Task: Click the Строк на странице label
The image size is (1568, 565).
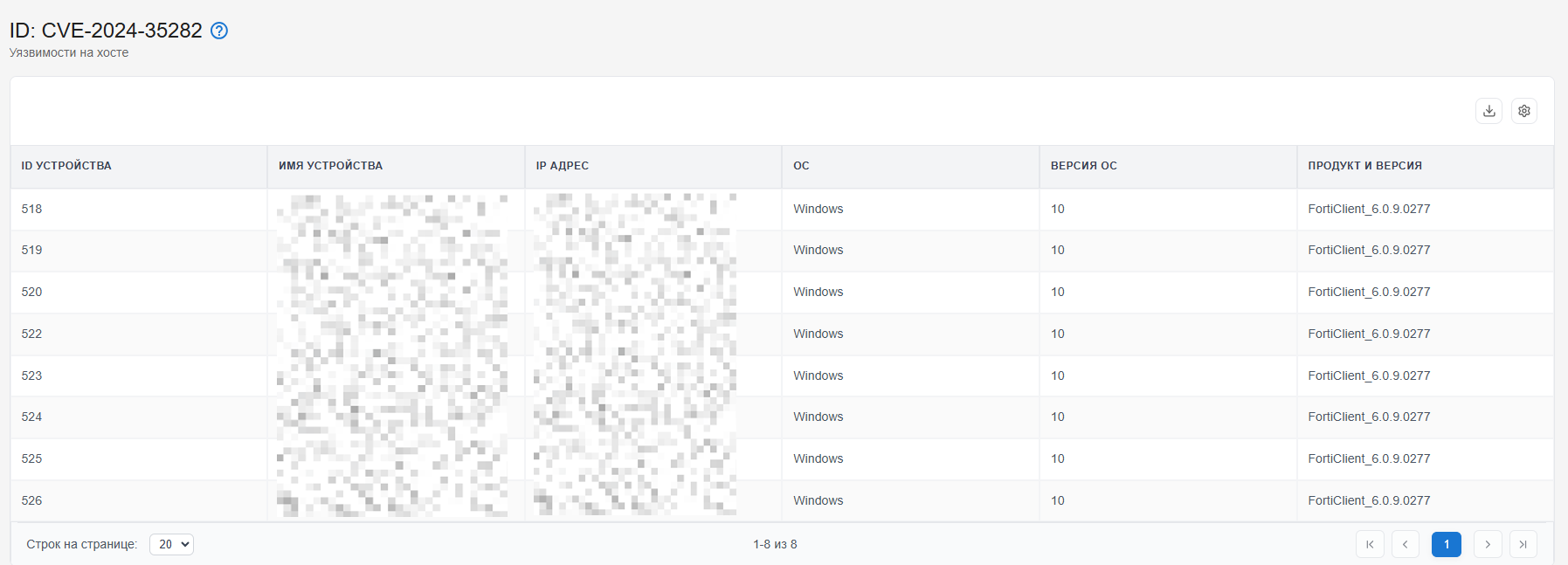Action: pyautogui.click(x=82, y=544)
